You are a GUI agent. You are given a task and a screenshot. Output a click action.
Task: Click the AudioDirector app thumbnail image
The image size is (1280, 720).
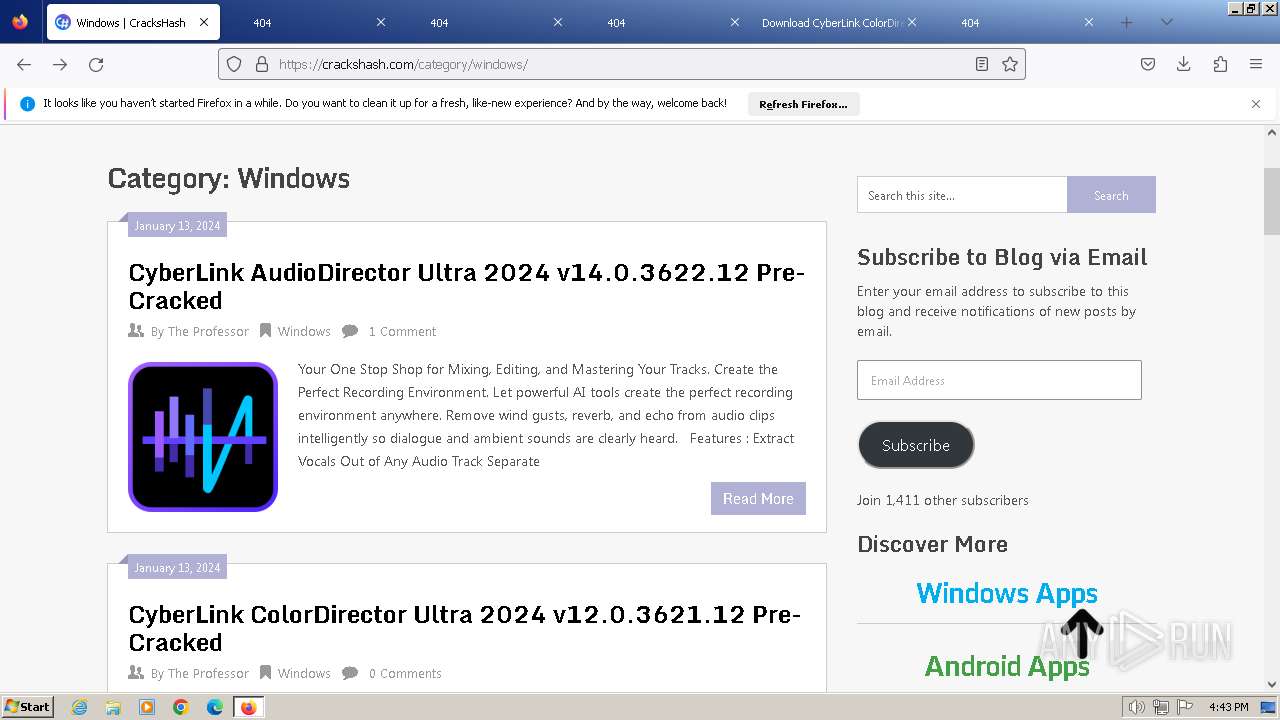(203, 437)
